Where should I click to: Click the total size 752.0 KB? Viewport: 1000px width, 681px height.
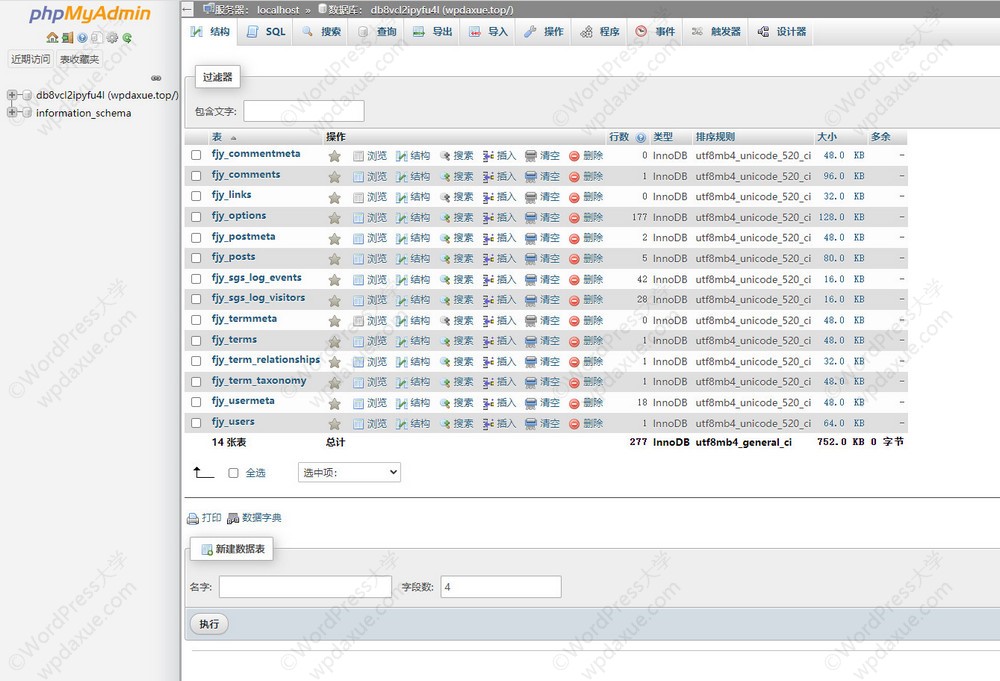click(x=841, y=442)
